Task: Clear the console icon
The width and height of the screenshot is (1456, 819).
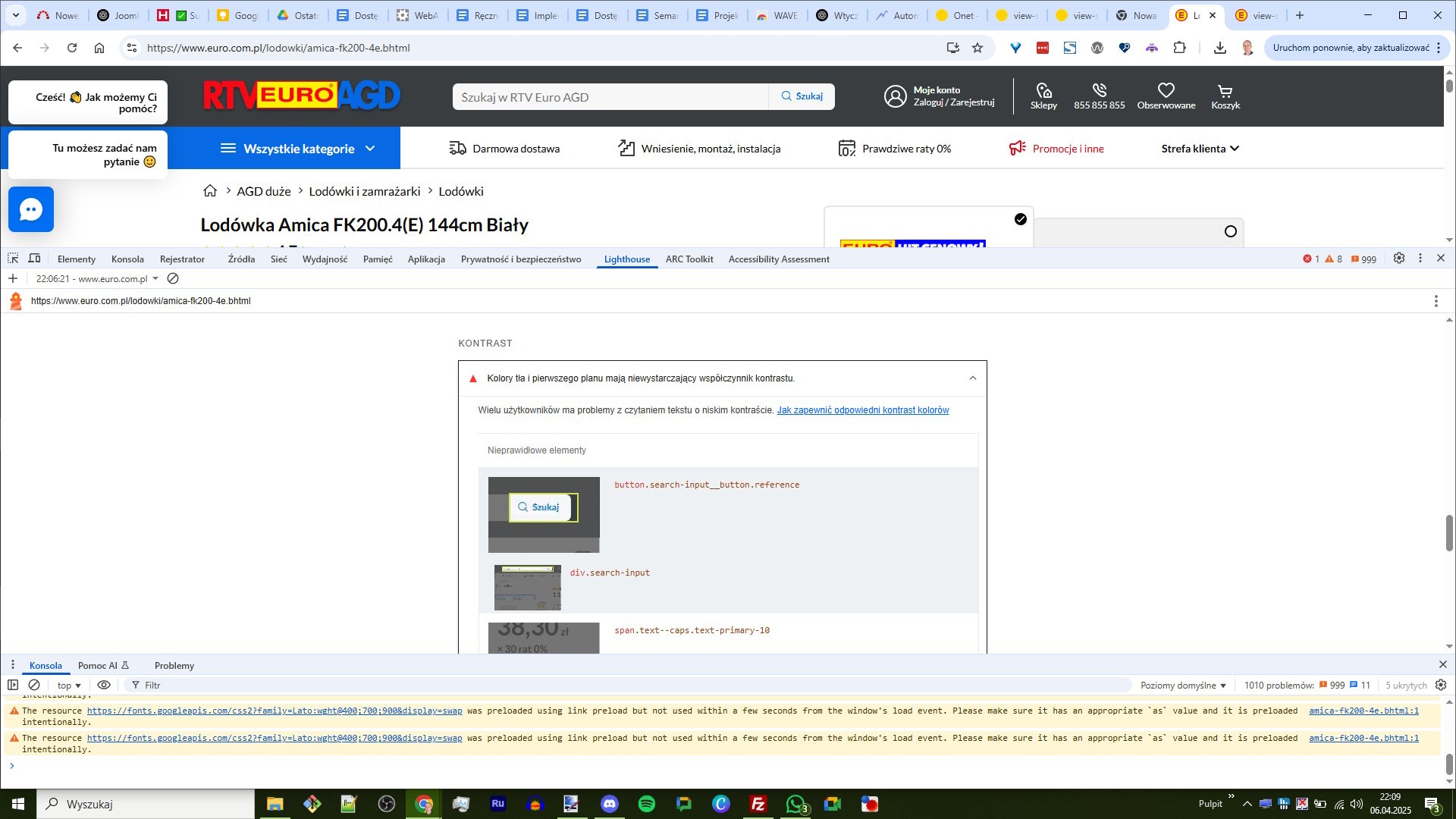Action: coord(34,685)
